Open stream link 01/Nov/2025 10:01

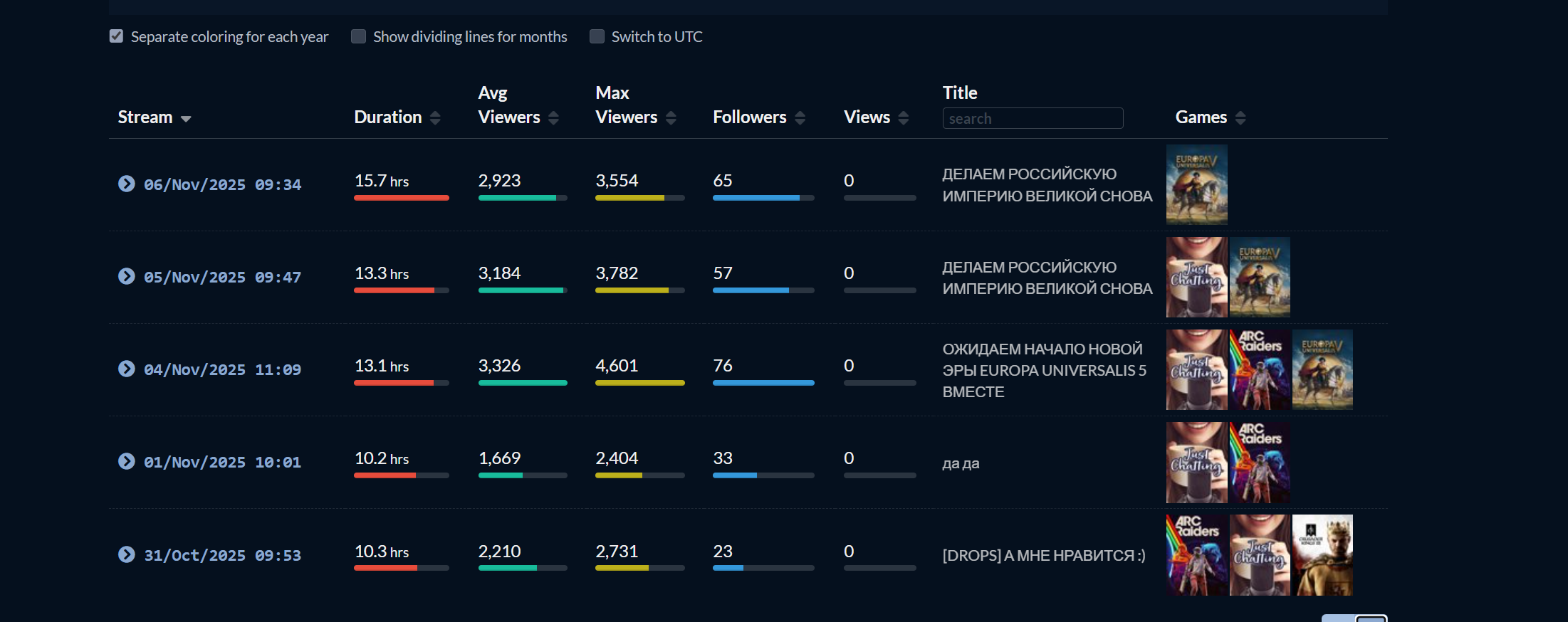tap(222, 463)
